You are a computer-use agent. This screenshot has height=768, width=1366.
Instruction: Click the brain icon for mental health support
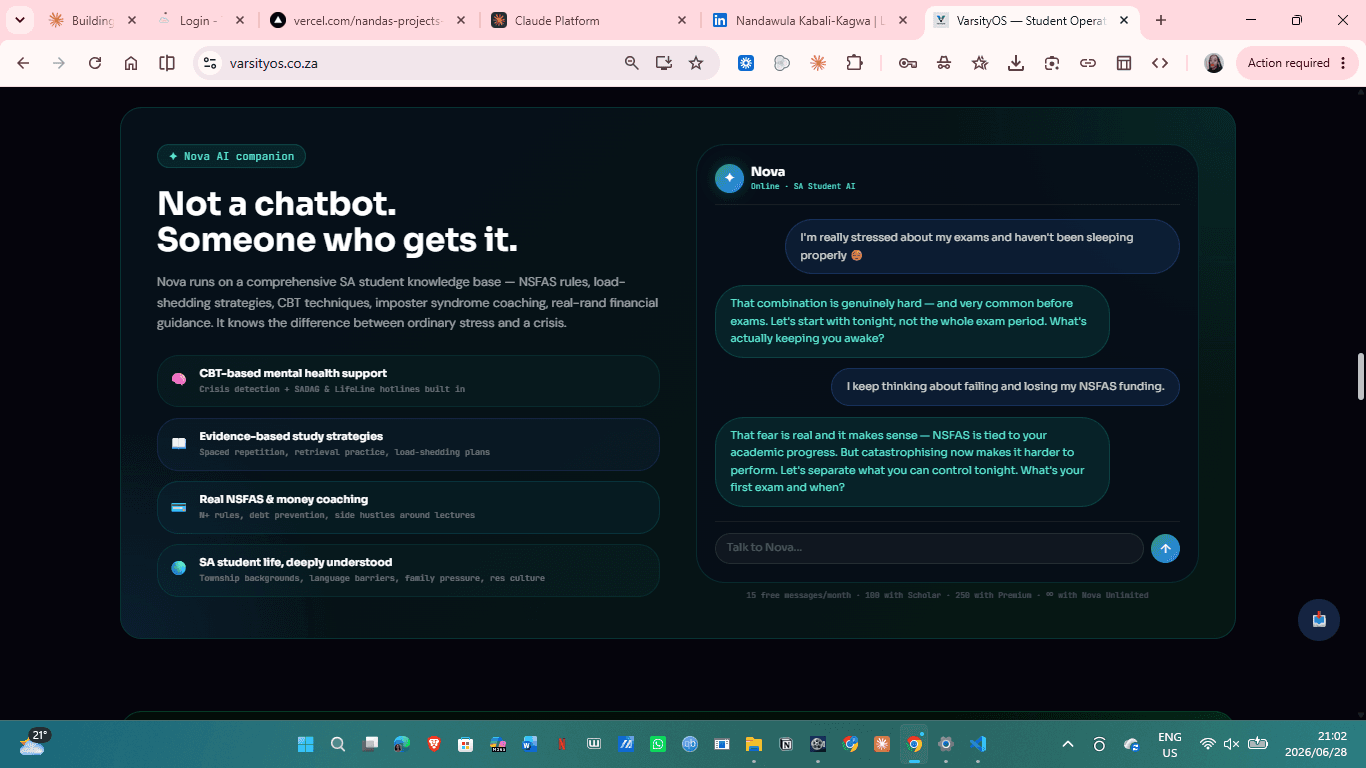tap(178, 380)
